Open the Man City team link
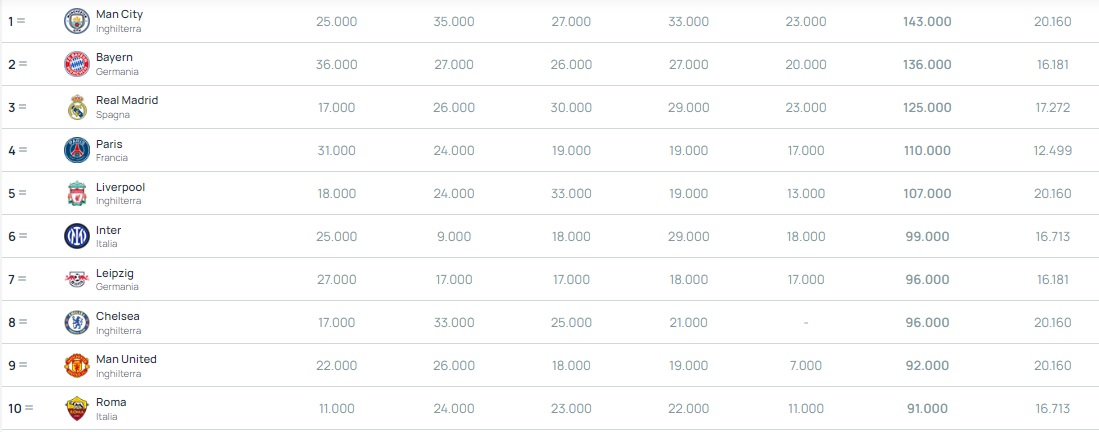This screenshot has height=432, width=1099. (119, 14)
